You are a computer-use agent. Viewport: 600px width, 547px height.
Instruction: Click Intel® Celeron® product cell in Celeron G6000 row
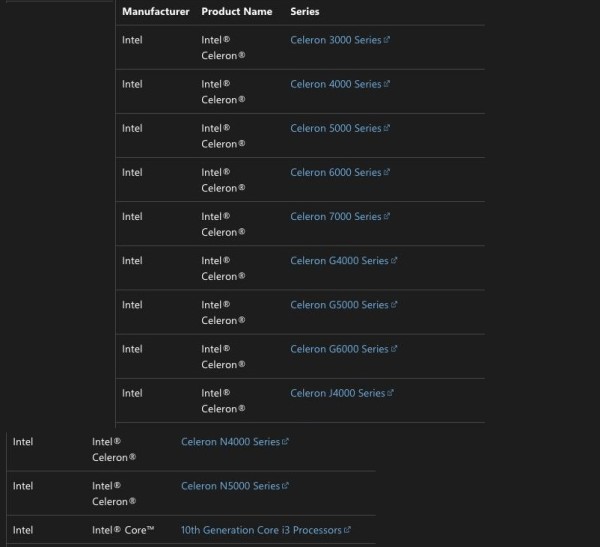pos(223,357)
